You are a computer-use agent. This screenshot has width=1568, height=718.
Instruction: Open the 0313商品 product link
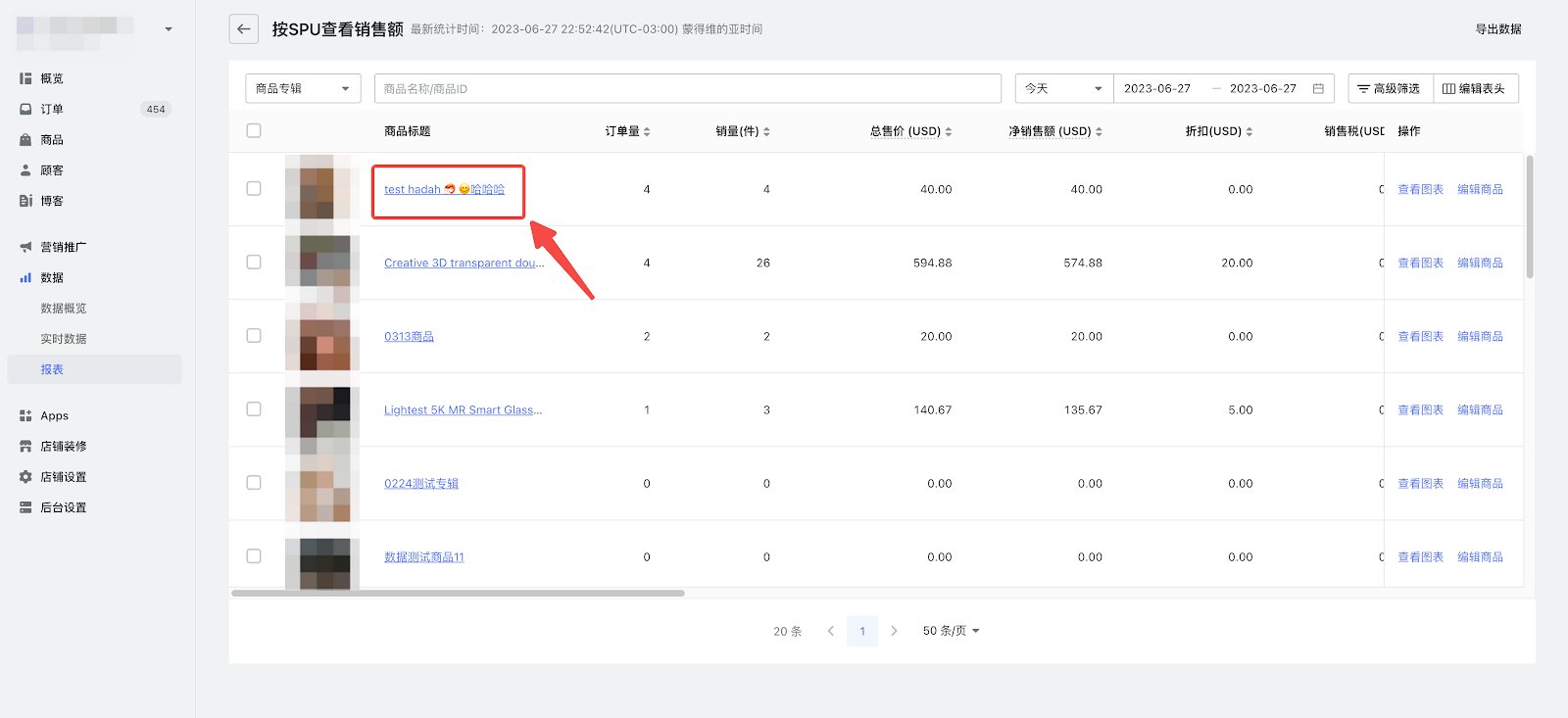point(409,336)
